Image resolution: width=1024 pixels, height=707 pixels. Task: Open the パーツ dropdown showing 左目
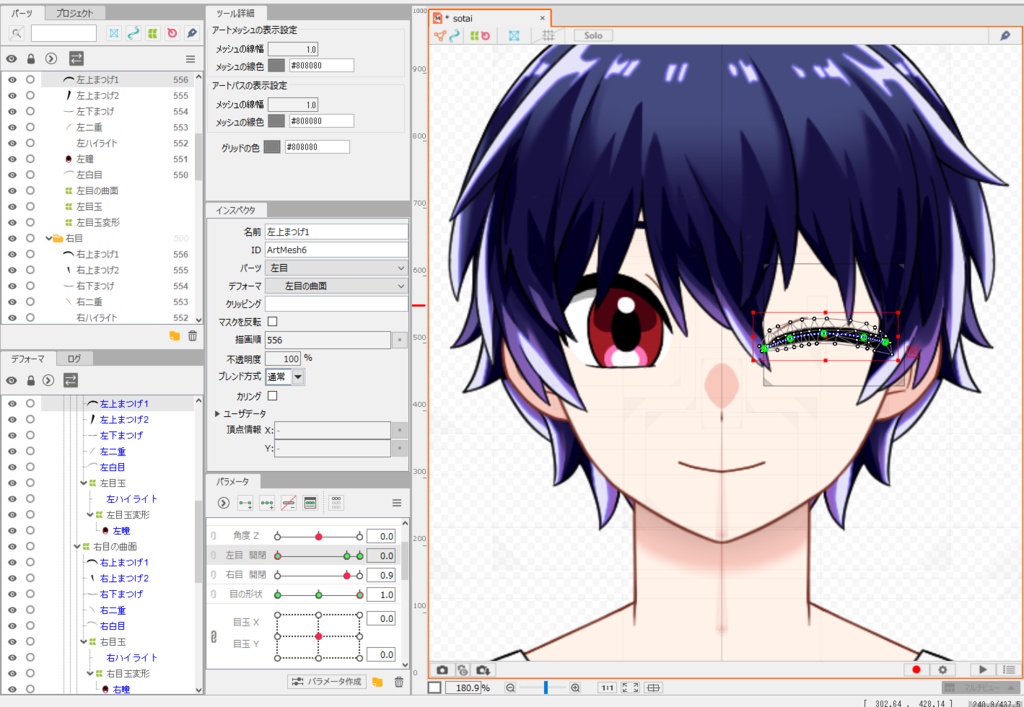pos(336,268)
